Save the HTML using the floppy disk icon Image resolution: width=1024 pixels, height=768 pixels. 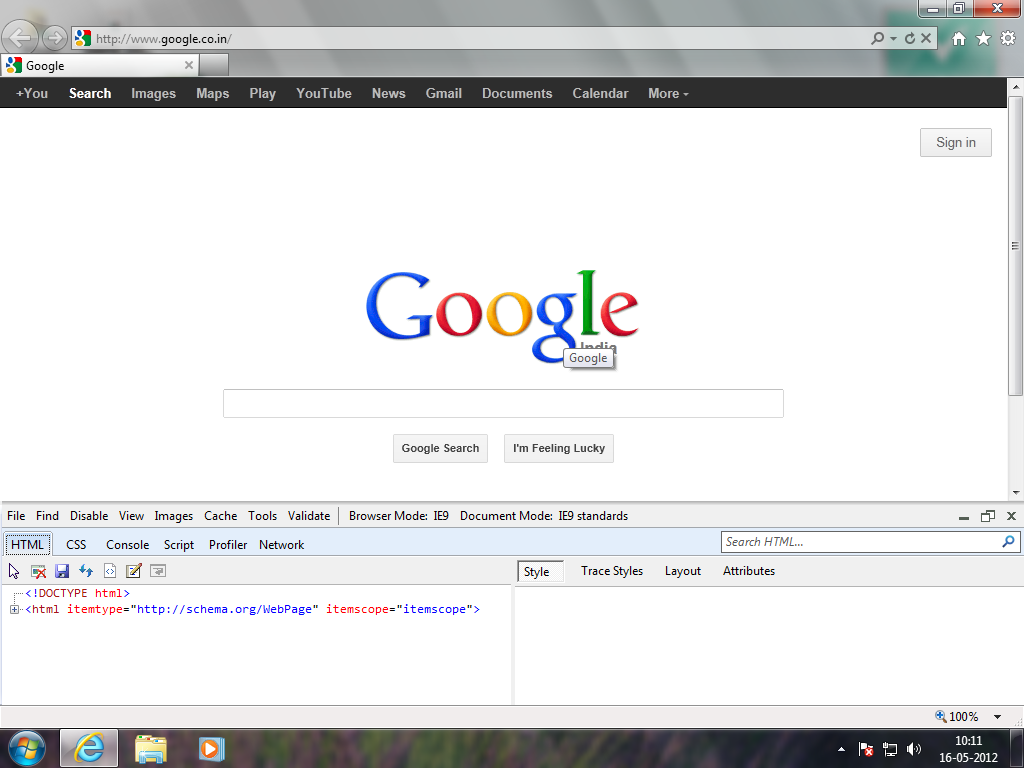pos(62,571)
